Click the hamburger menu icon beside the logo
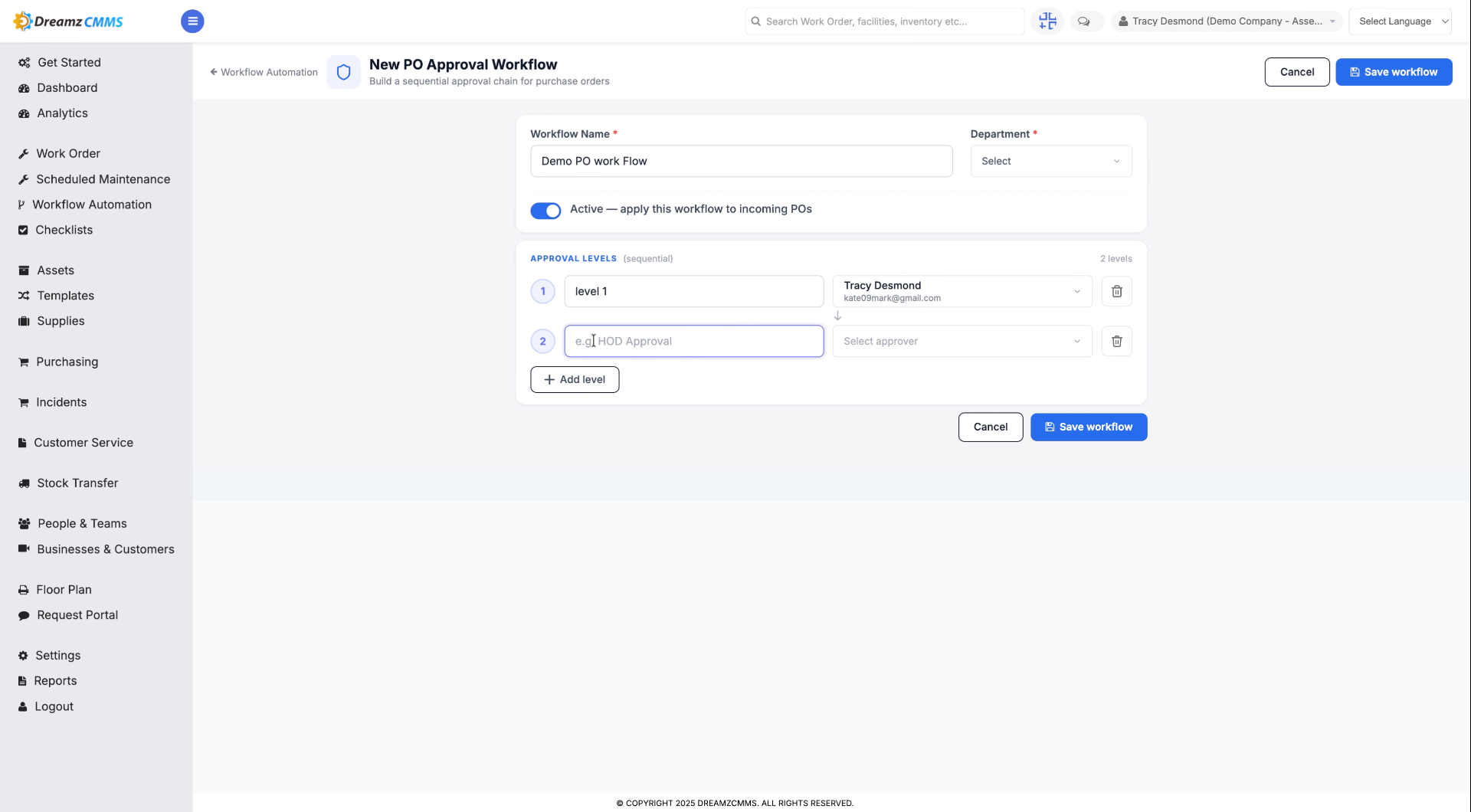 [x=192, y=21]
